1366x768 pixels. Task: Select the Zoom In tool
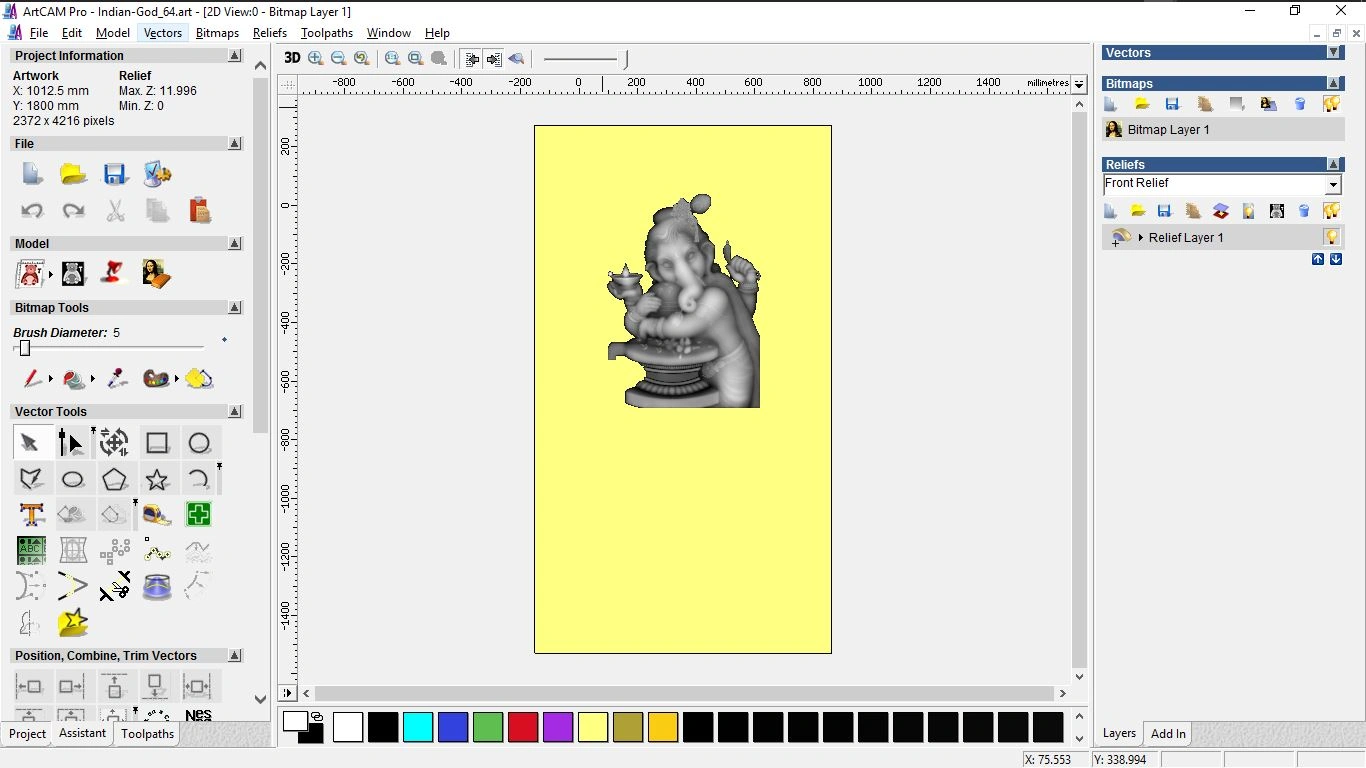tap(315, 58)
